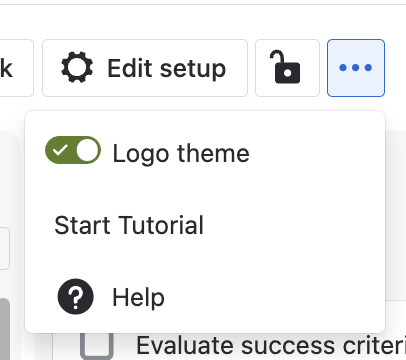
Task: Click the gray vertical scrollbar at left edge
Action: 5,329
